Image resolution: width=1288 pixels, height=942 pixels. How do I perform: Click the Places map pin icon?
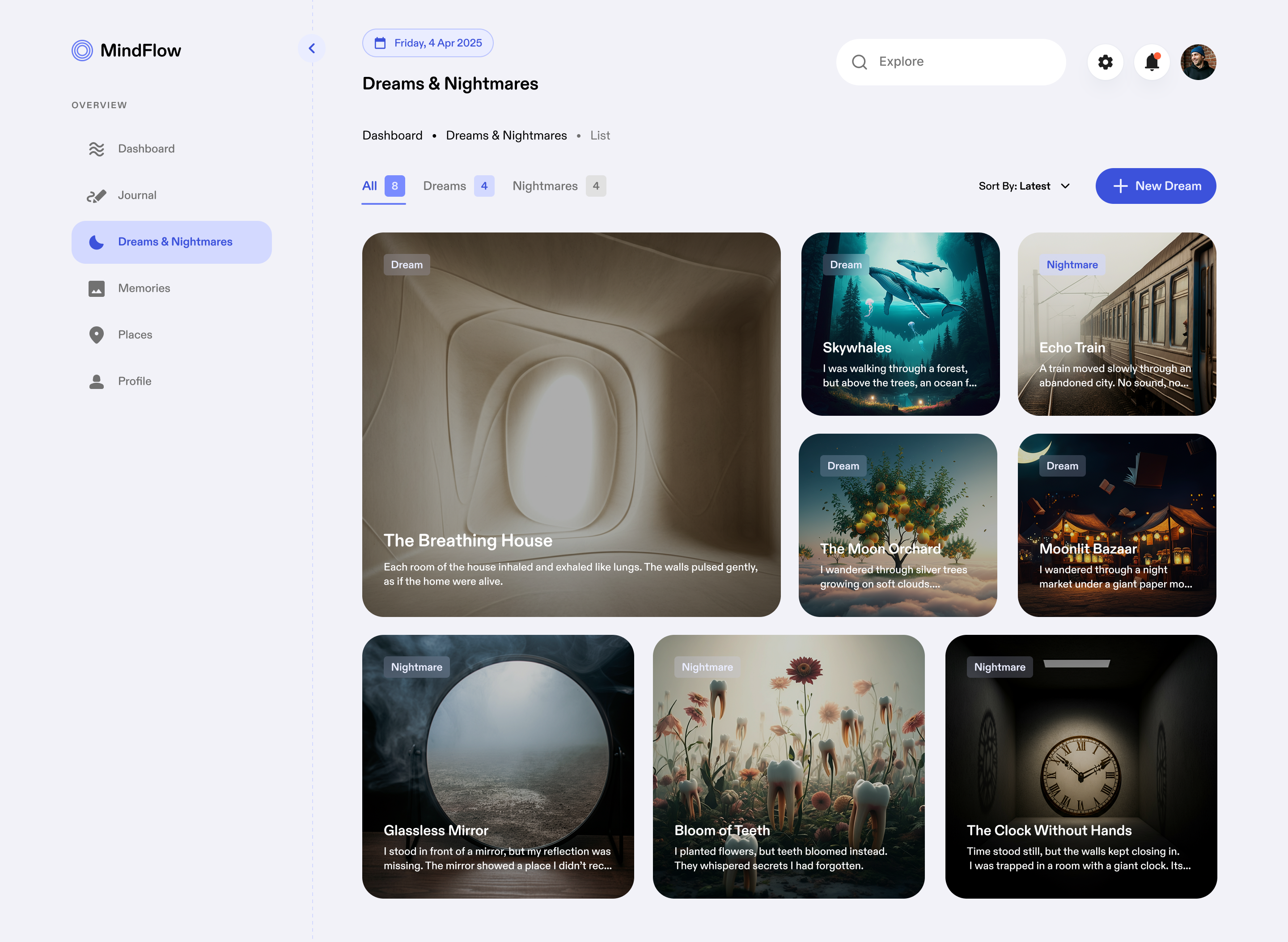[x=97, y=335]
